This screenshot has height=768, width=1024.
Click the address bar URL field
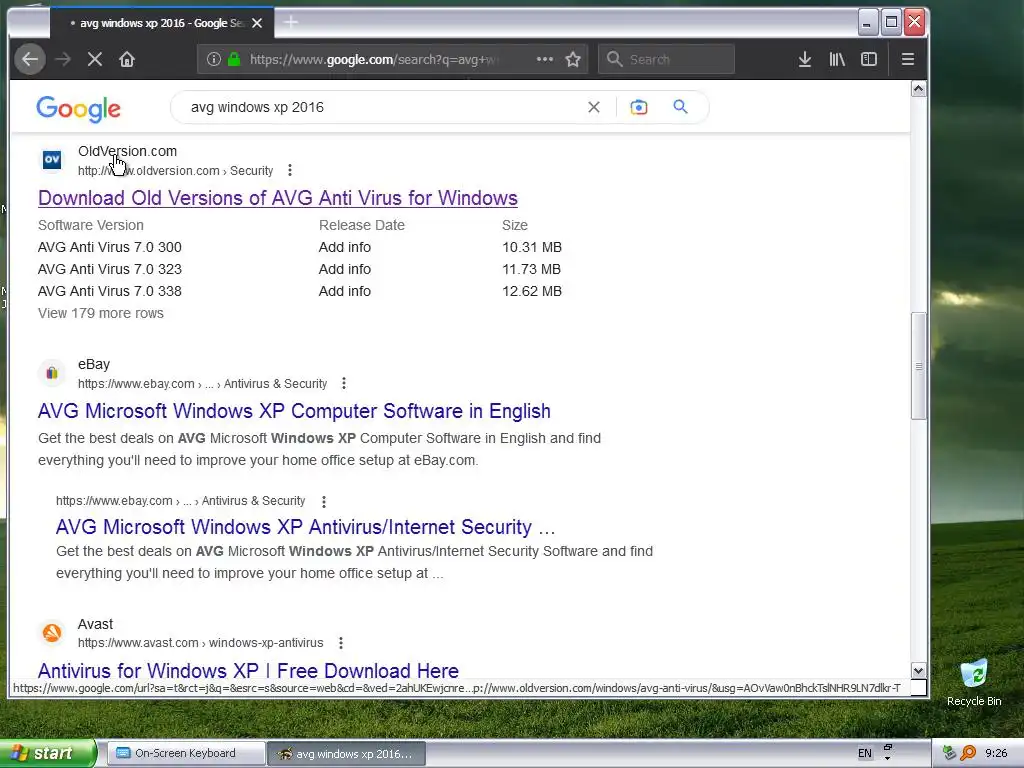(x=376, y=59)
